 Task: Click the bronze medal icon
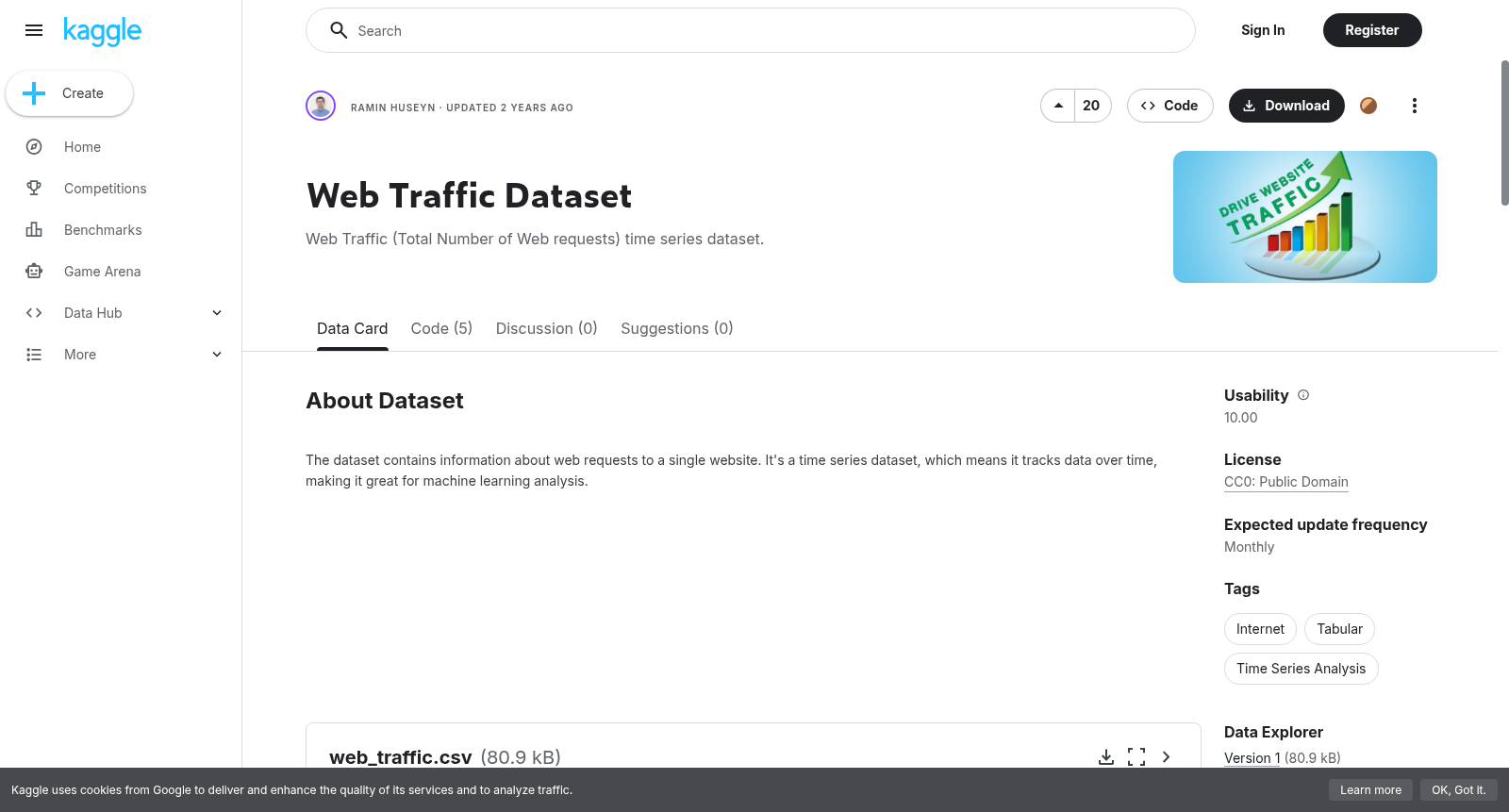point(1368,106)
